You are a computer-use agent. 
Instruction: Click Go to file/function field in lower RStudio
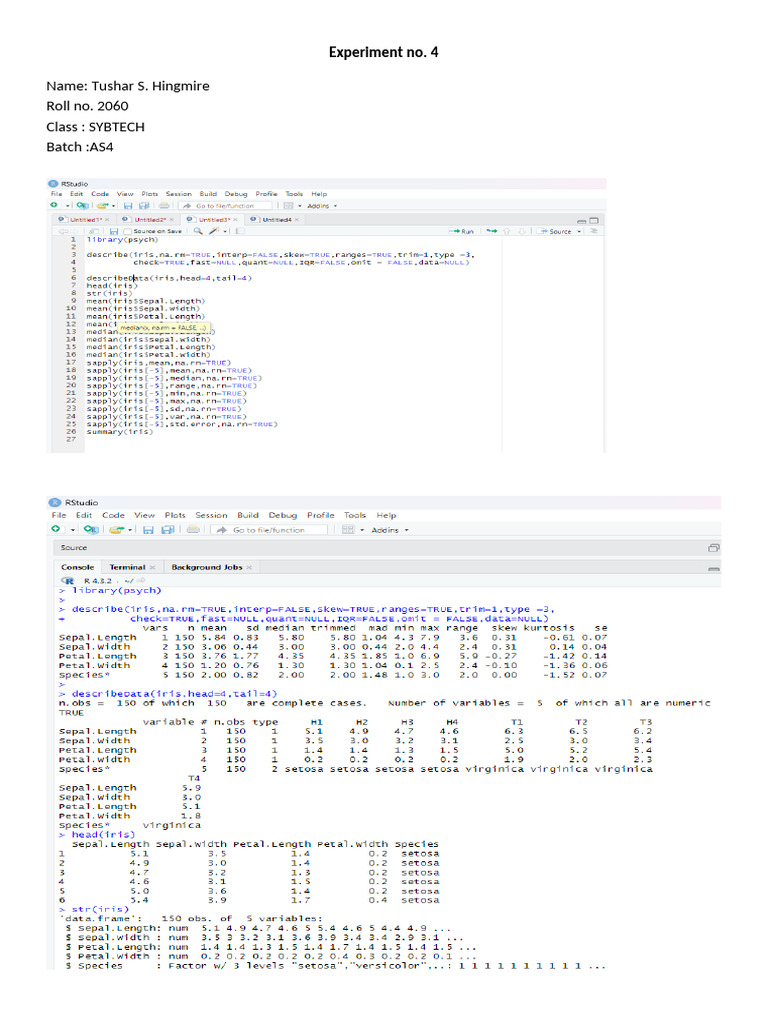pos(270,530)
